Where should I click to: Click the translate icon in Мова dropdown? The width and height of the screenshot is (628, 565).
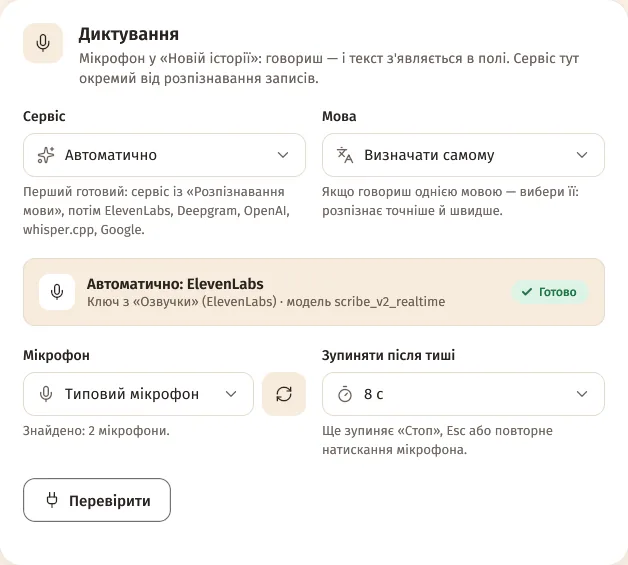click(x=345, y=155)
